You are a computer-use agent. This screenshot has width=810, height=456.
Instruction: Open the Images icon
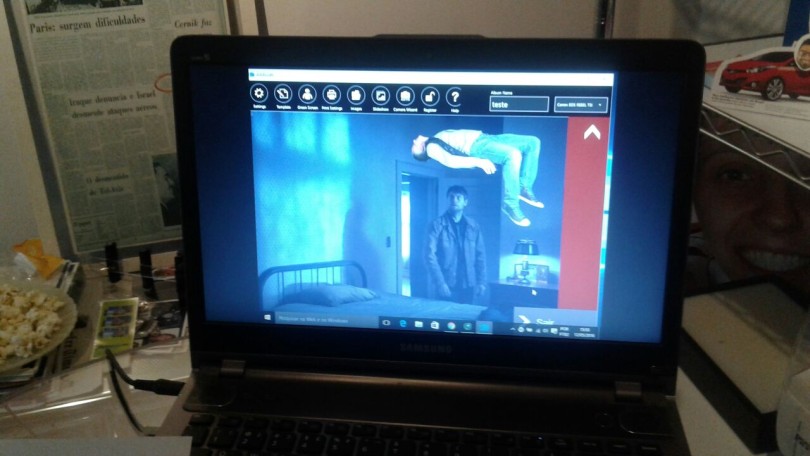[356, 96]
